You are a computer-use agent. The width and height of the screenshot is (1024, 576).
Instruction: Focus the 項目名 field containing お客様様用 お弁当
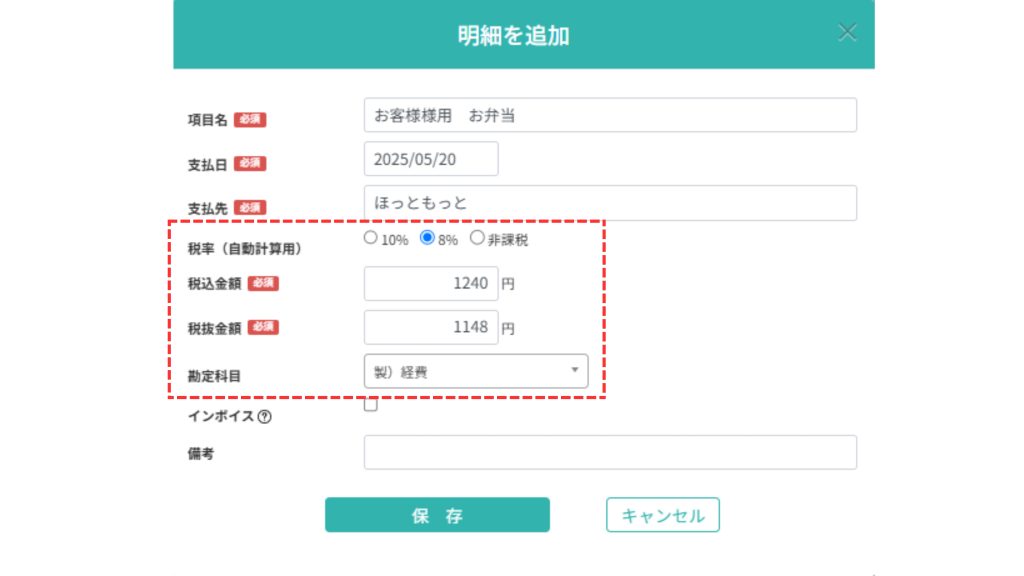pos(610,115)
